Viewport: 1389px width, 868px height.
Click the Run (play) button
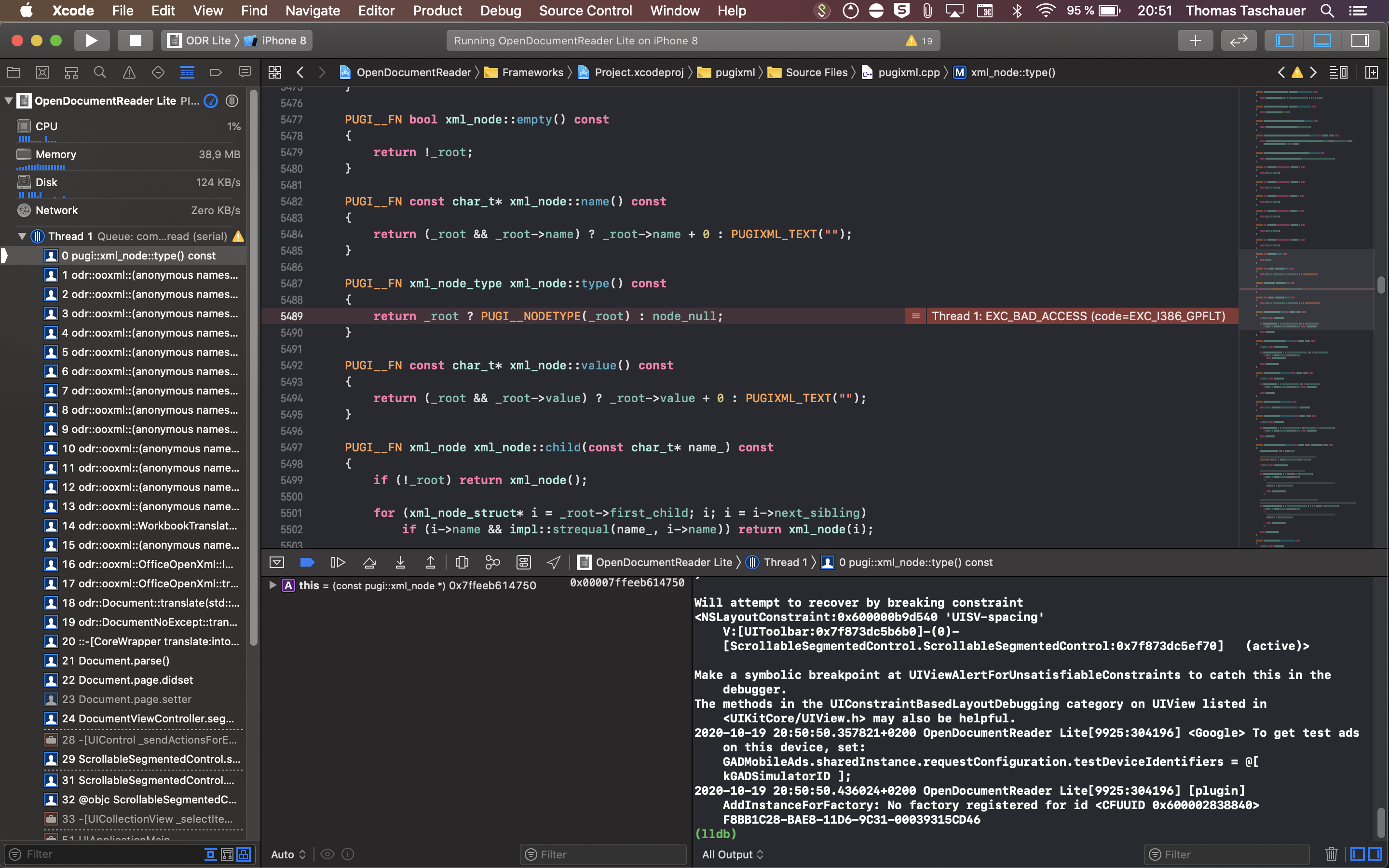point(91,40)
